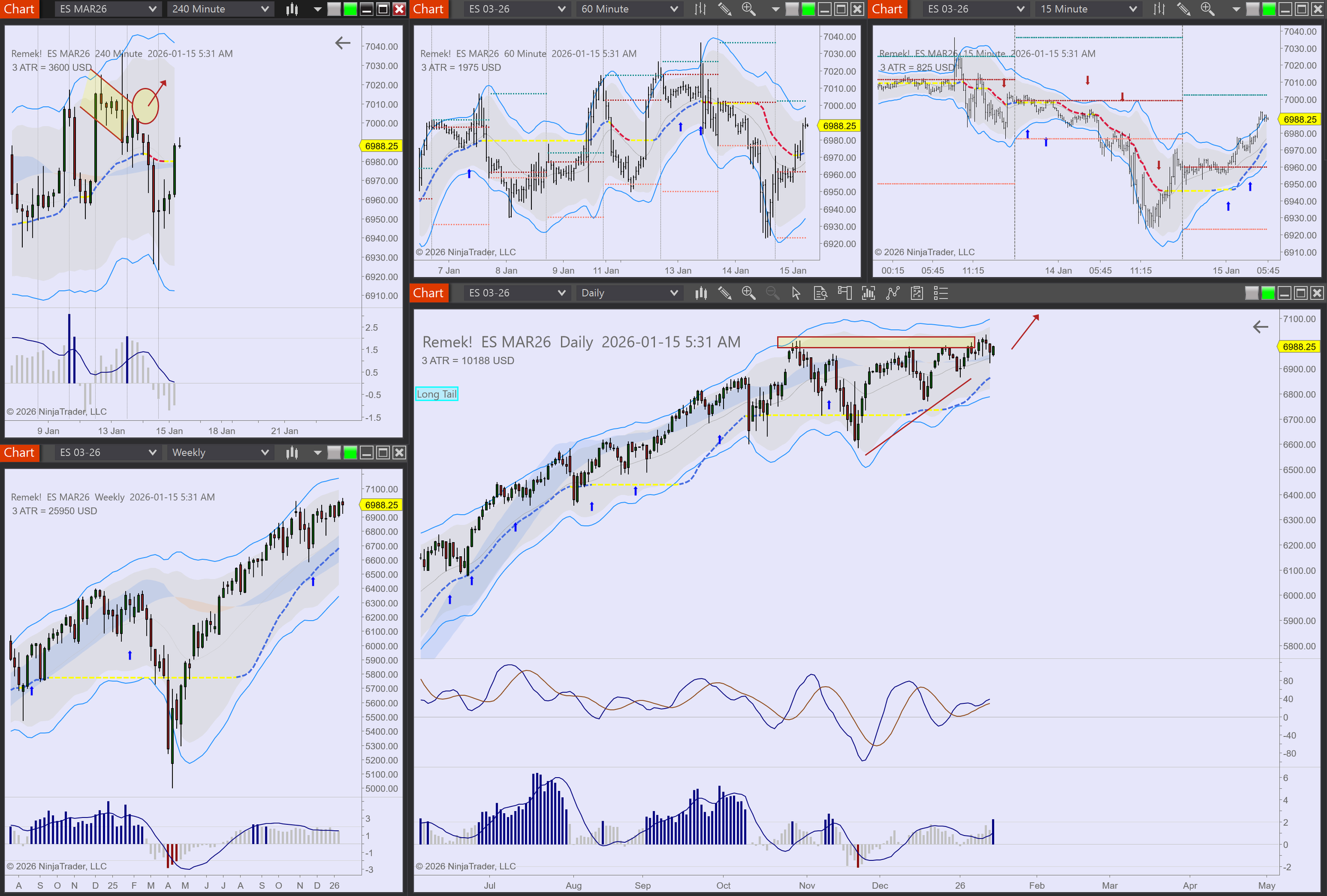Select Drawing Tools pencil in Daily chart
1327x896 pixels.
click(x=725, y=293)
